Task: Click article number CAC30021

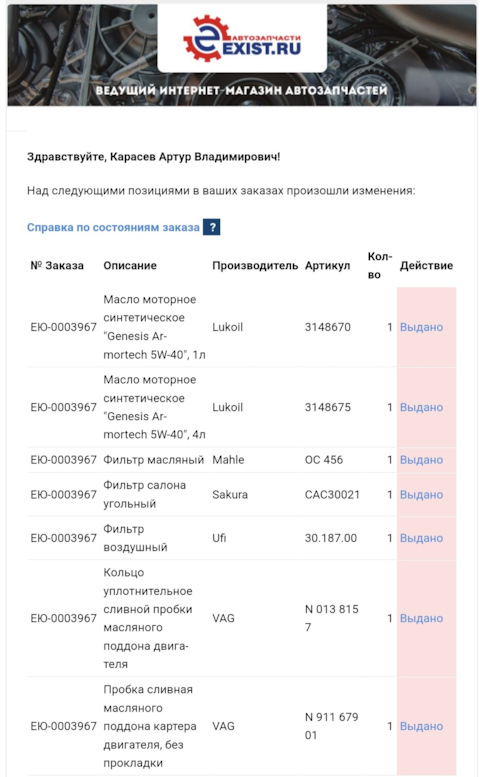Action: (332, 495)
